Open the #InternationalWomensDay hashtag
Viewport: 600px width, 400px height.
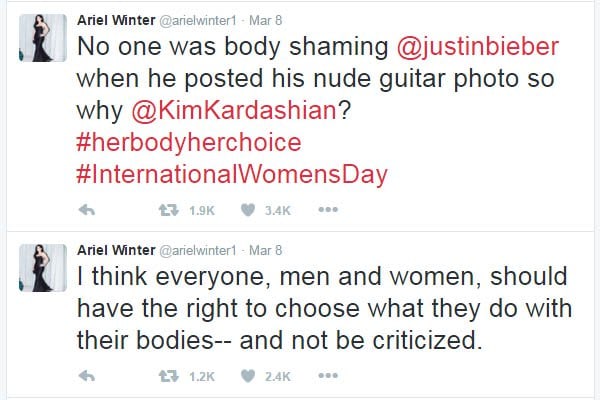(x=232, y=175)
